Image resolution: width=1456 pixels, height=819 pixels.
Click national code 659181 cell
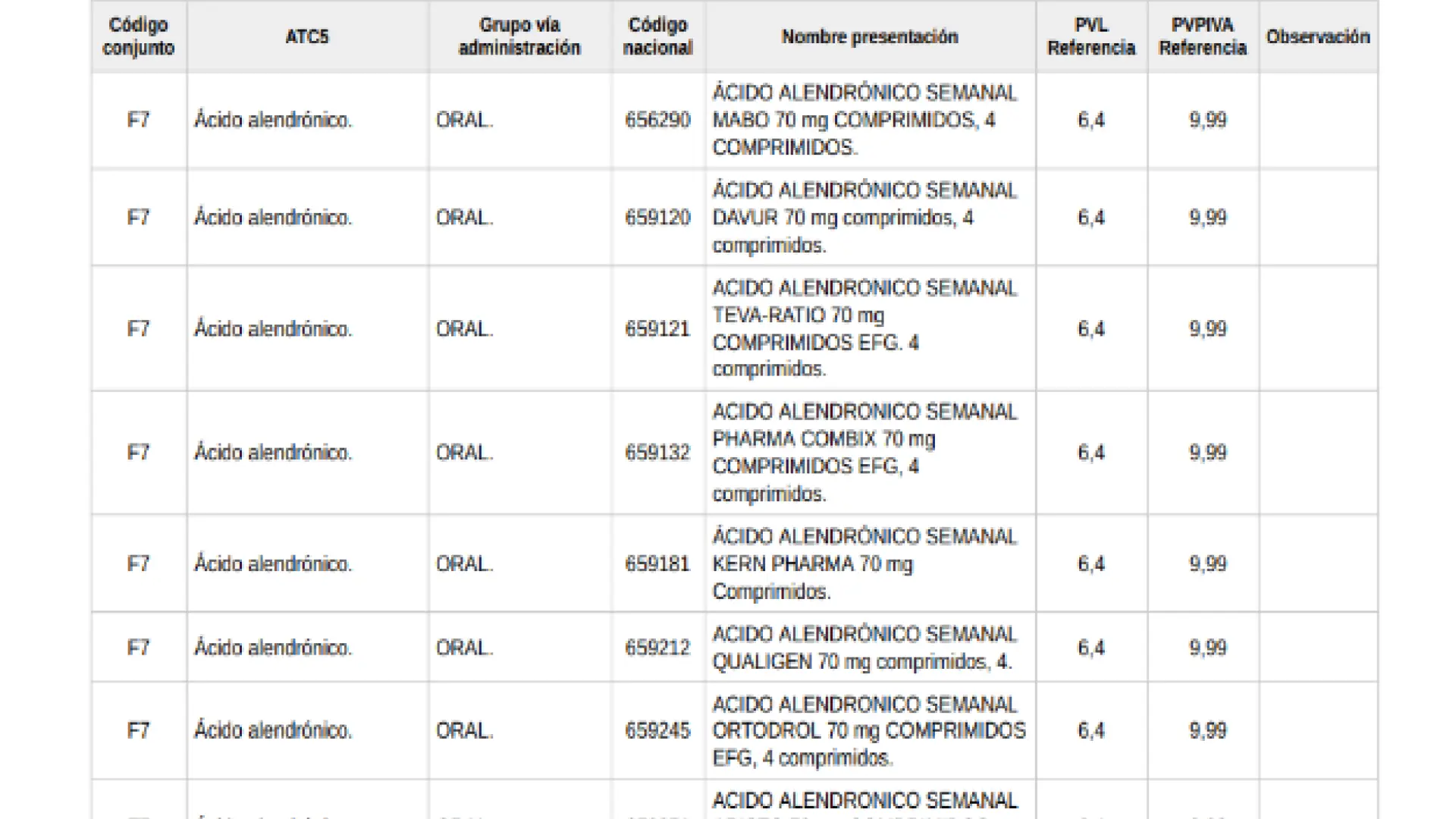click(657, 564)
